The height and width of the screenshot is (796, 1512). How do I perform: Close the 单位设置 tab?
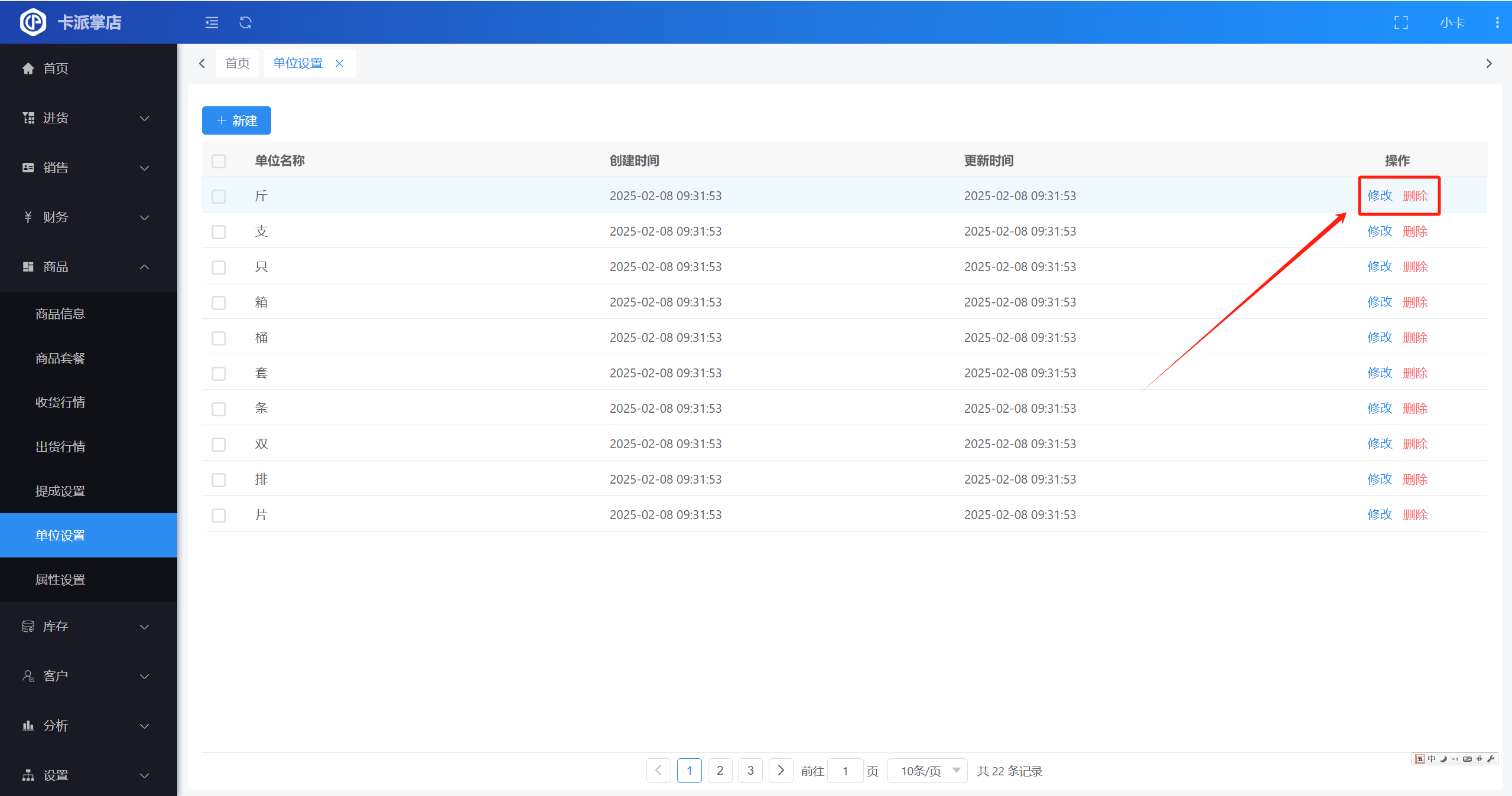pos(339,63)
